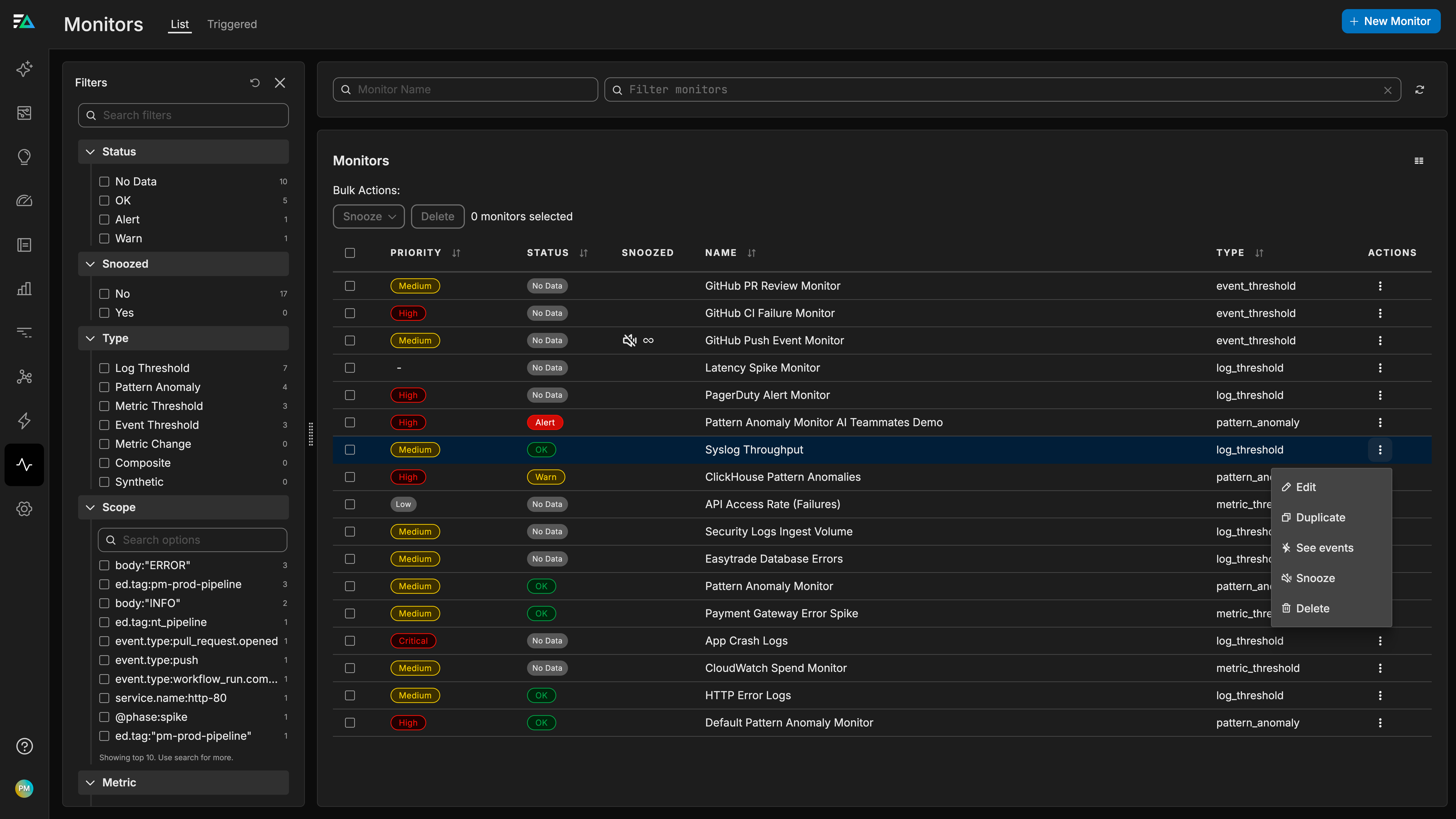Open the AI sparkle icon in sidebar
Image resolution: width=1456 pixels, height=819 pixels.
click(x=24, y=69)
